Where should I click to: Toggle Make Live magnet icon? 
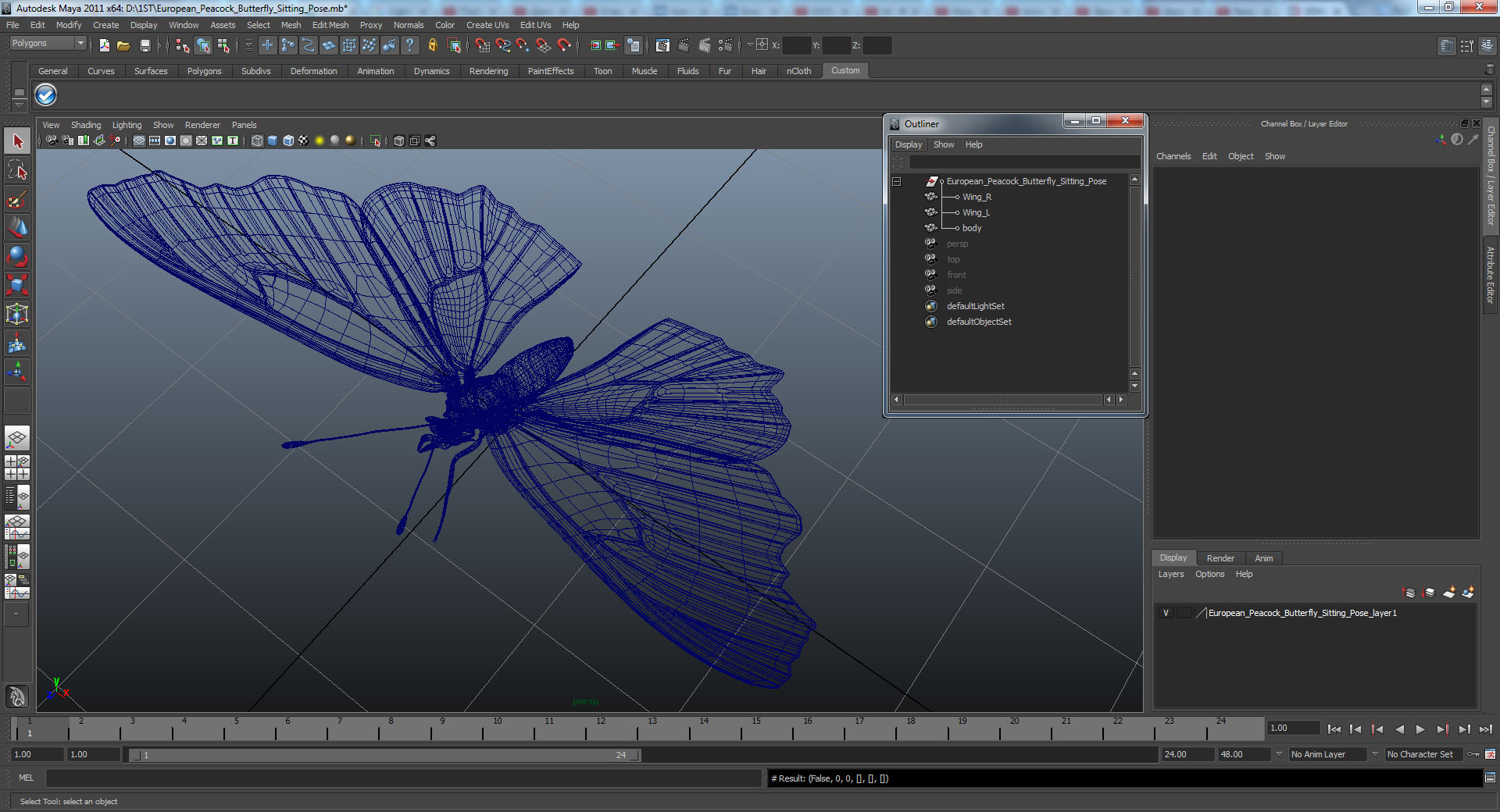coord(563,45)
